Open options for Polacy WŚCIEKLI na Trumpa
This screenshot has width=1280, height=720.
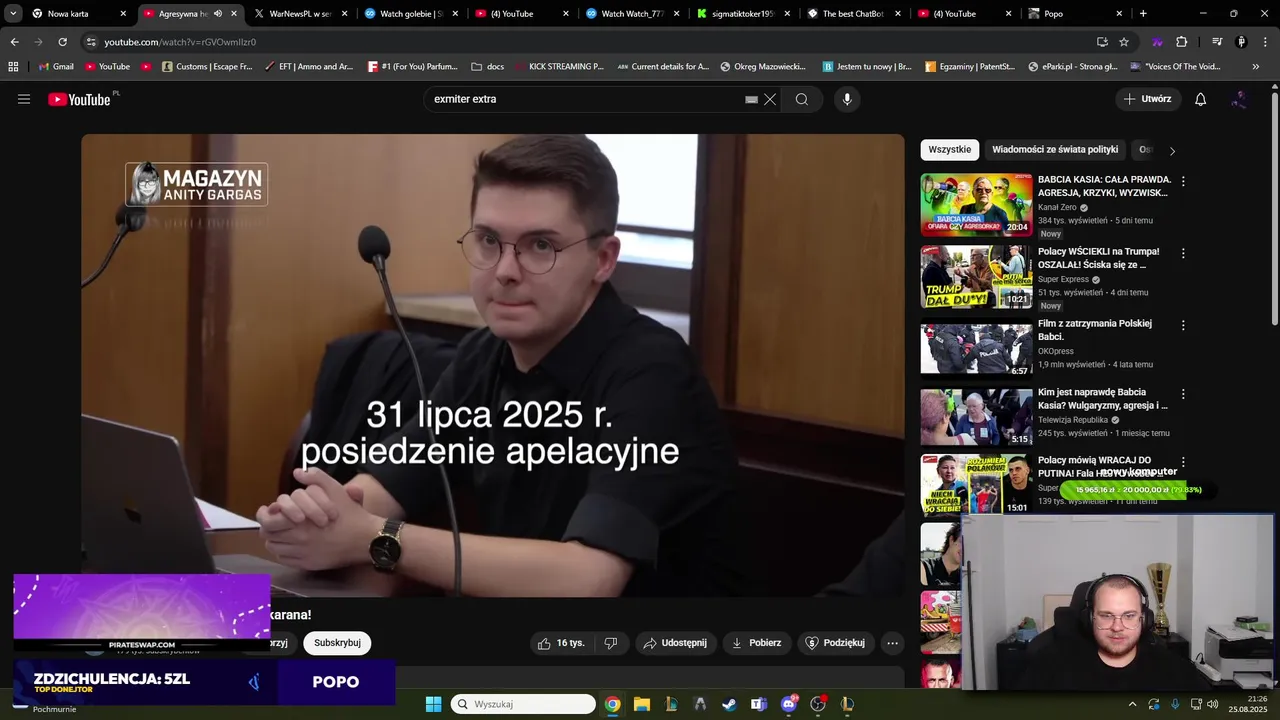(x=1183, y=254)
